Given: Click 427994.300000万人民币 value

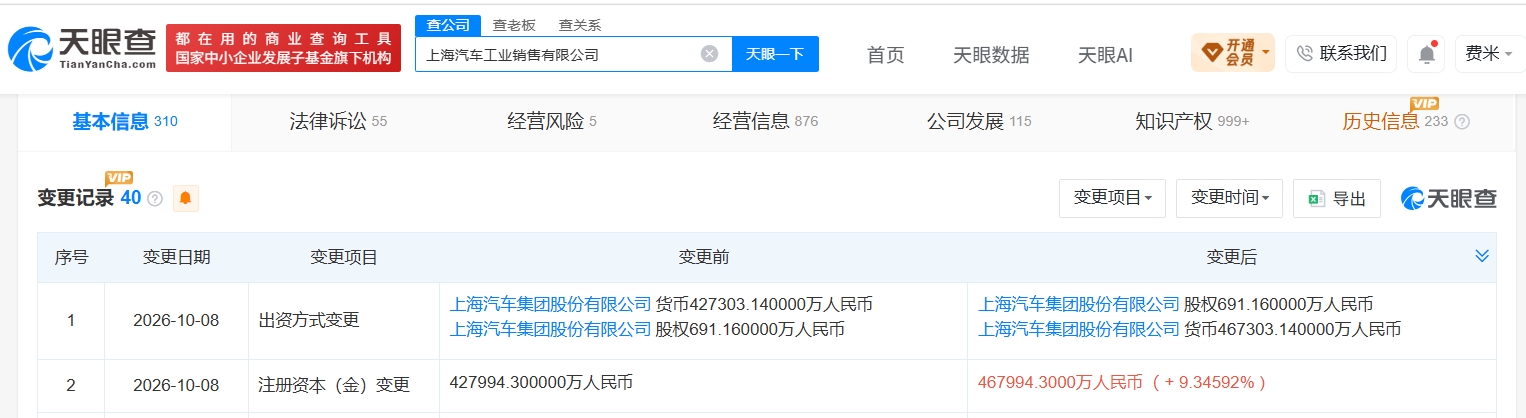Looking at the screenshot, I should tap(541, 381).
